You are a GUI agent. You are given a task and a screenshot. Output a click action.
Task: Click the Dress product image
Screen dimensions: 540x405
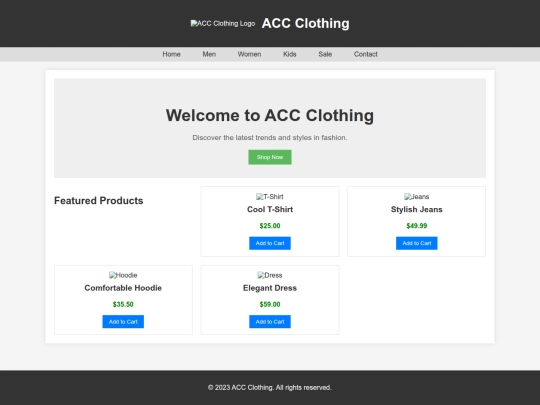click(270, 275)
